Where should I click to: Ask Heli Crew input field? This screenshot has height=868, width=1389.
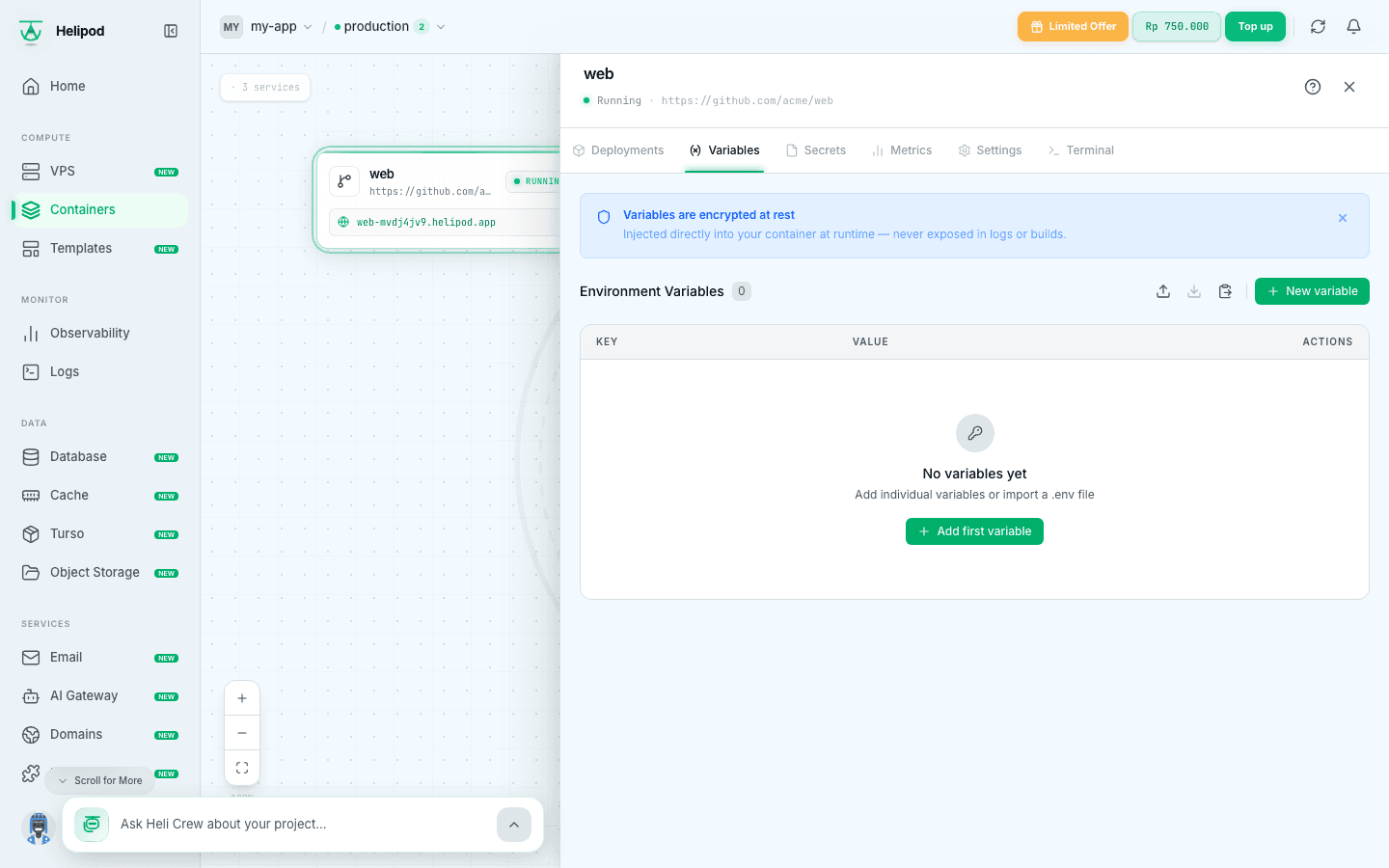click(x=303, y=825)
